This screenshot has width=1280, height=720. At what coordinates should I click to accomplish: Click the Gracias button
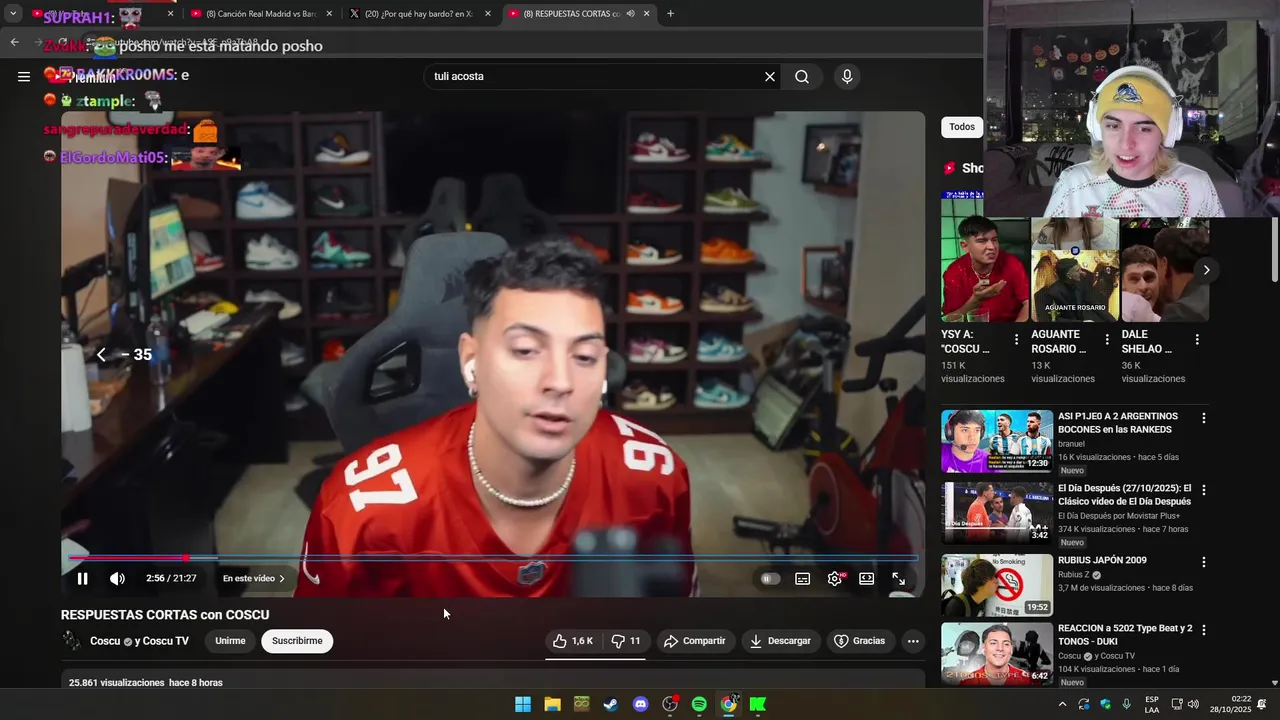click(x=860, y=641)
